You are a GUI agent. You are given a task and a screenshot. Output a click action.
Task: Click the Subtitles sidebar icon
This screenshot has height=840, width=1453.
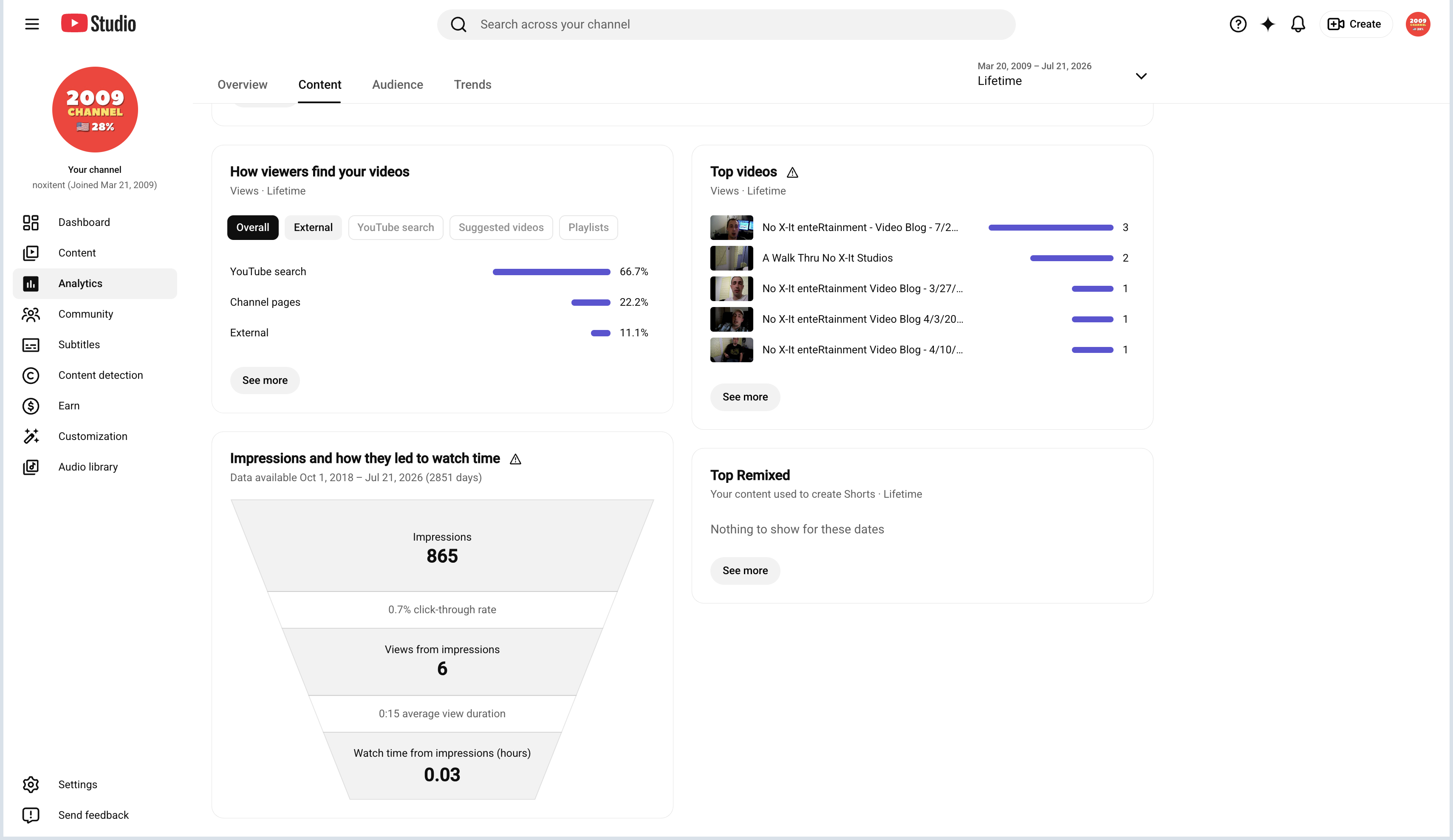pos(31,345)
